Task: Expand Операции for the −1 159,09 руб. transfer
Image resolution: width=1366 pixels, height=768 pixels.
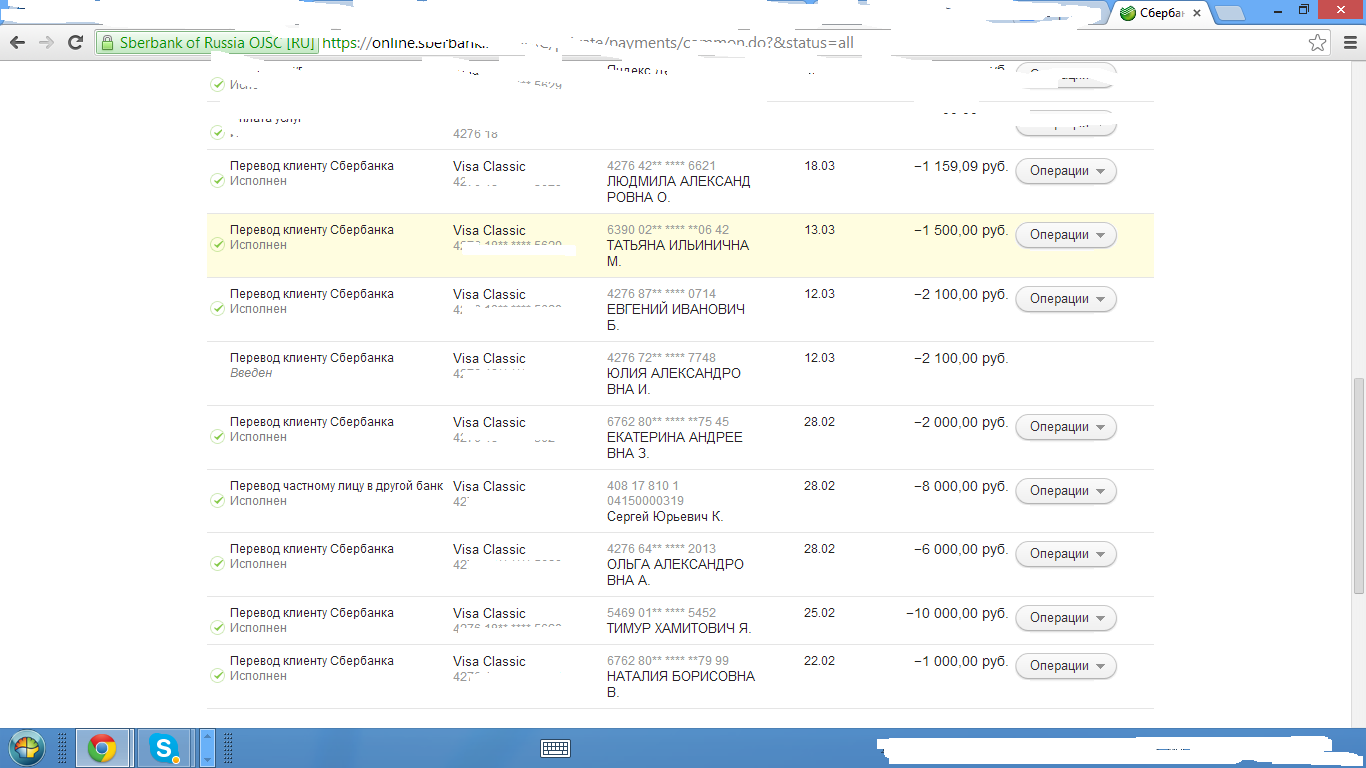Action: point(1066,171)
